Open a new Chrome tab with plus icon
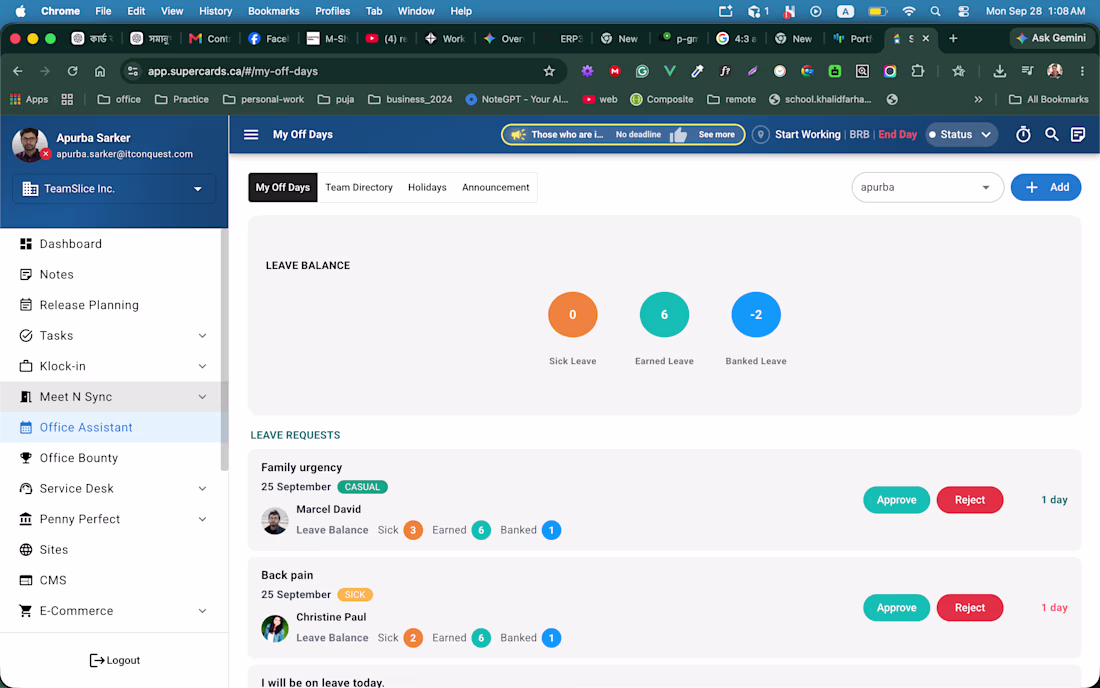The width and height of the screenshot is (1100, 688). coord(953,39)
